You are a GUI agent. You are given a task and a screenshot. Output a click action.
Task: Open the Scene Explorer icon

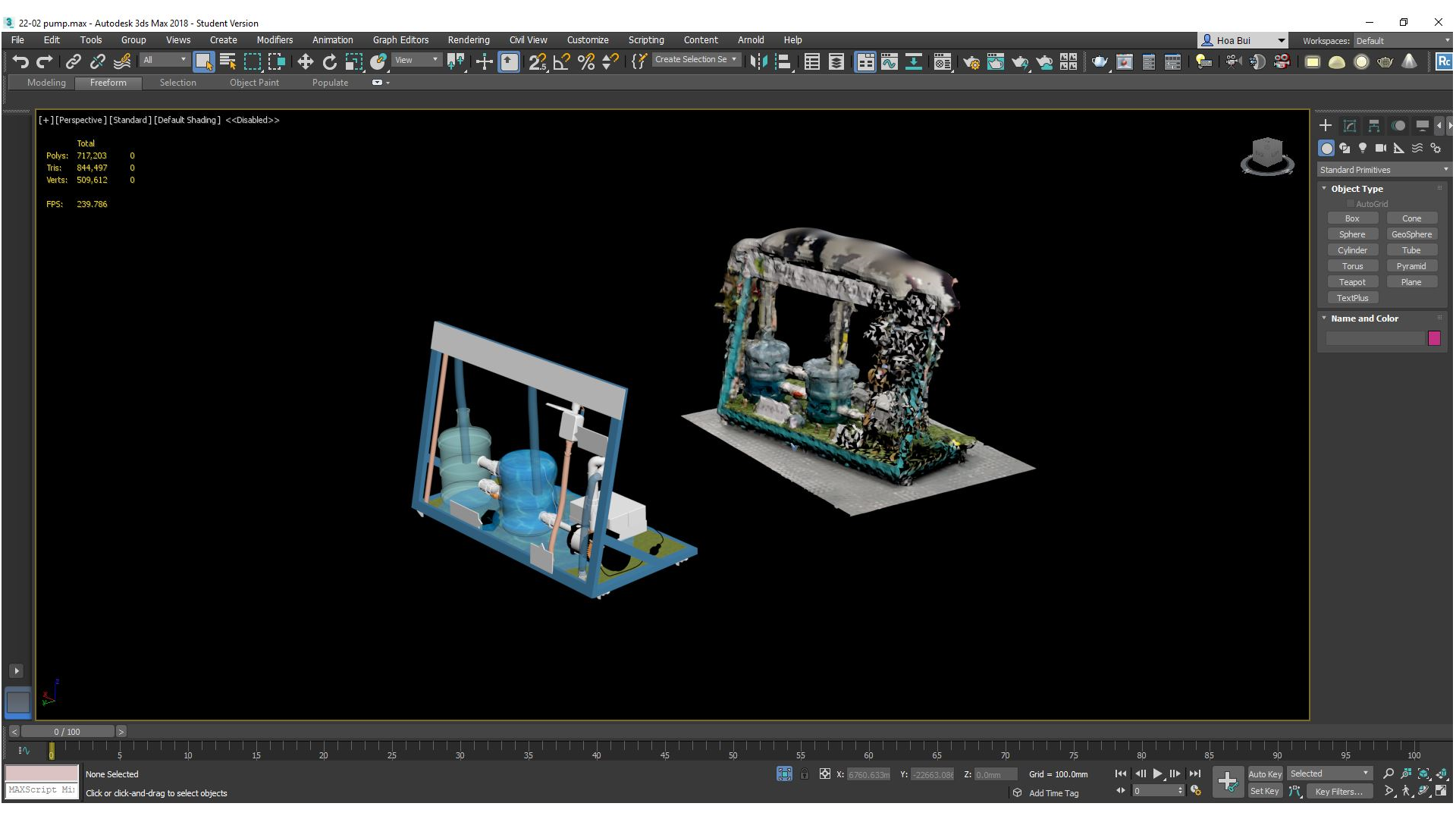(812, 62)
